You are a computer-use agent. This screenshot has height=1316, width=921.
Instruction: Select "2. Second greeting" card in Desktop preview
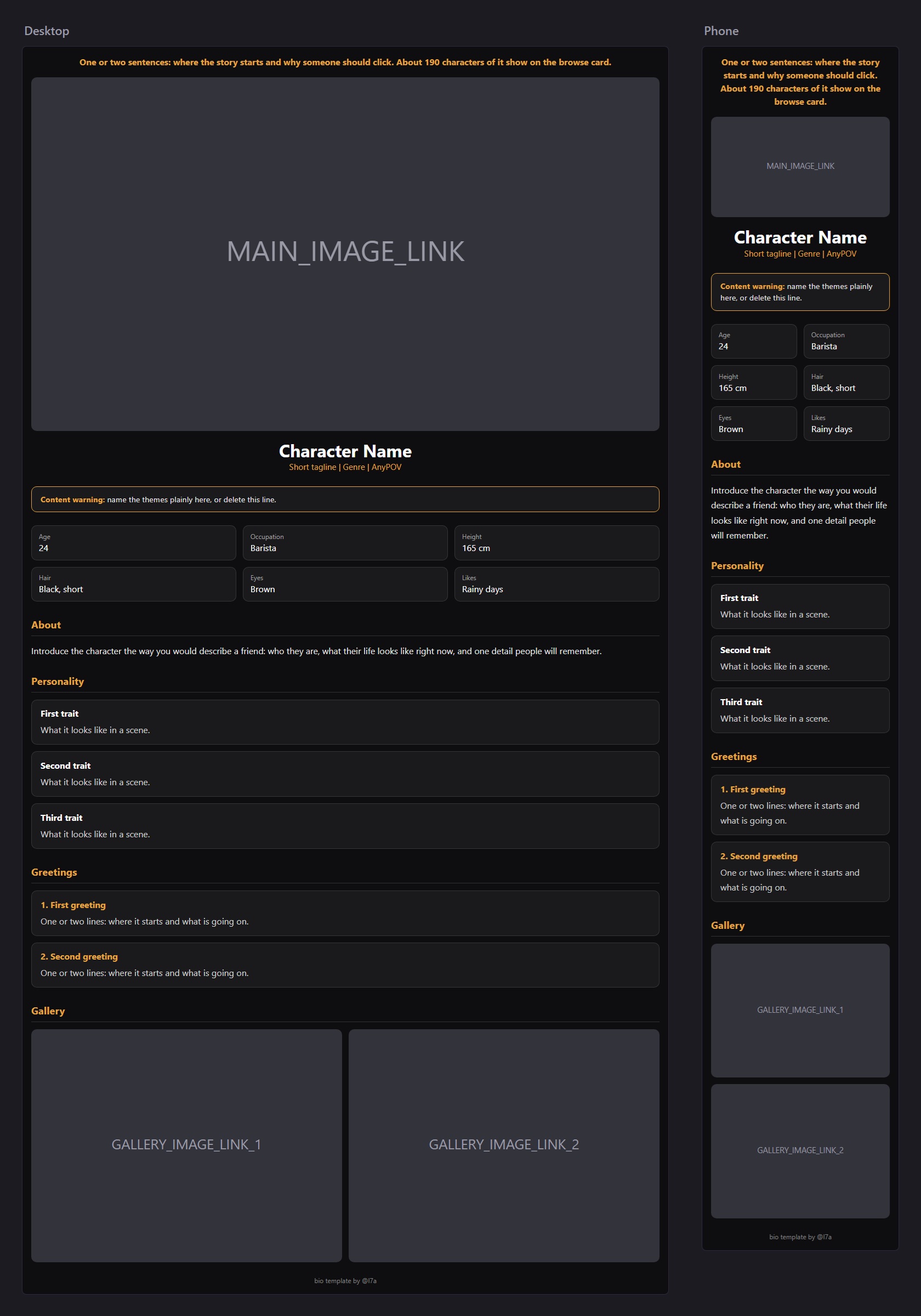[345, 965]
